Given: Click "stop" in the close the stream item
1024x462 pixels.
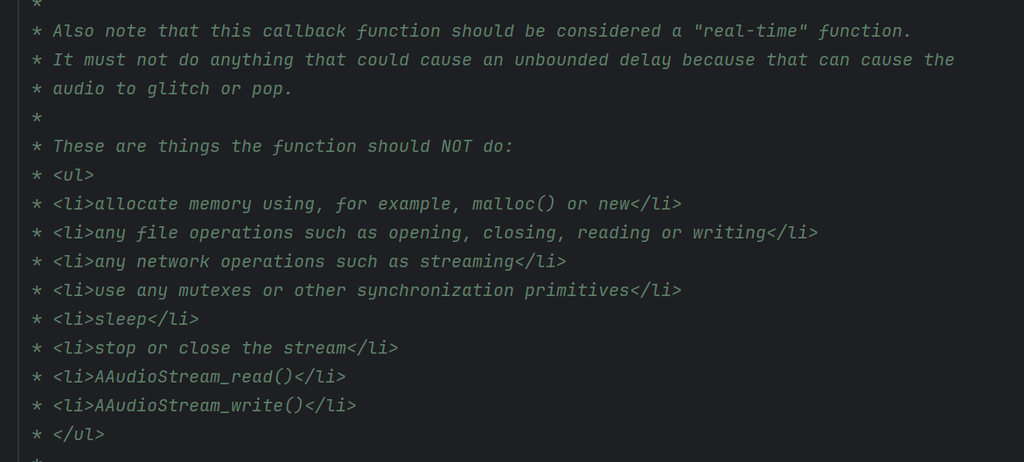Looking at the screenshot, I should (x=116, y=348).
